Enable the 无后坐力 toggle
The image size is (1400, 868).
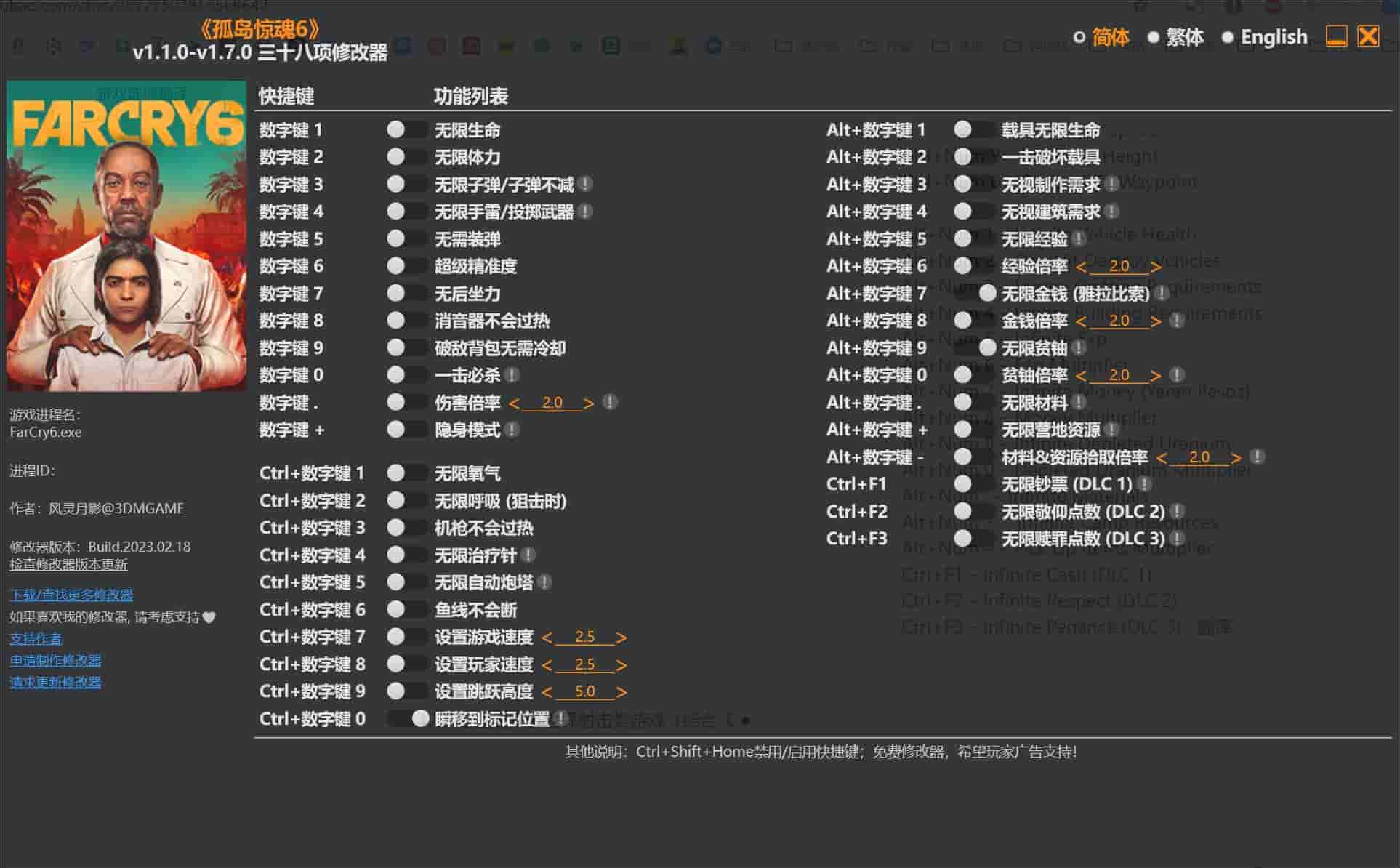[x=406, y=294]
